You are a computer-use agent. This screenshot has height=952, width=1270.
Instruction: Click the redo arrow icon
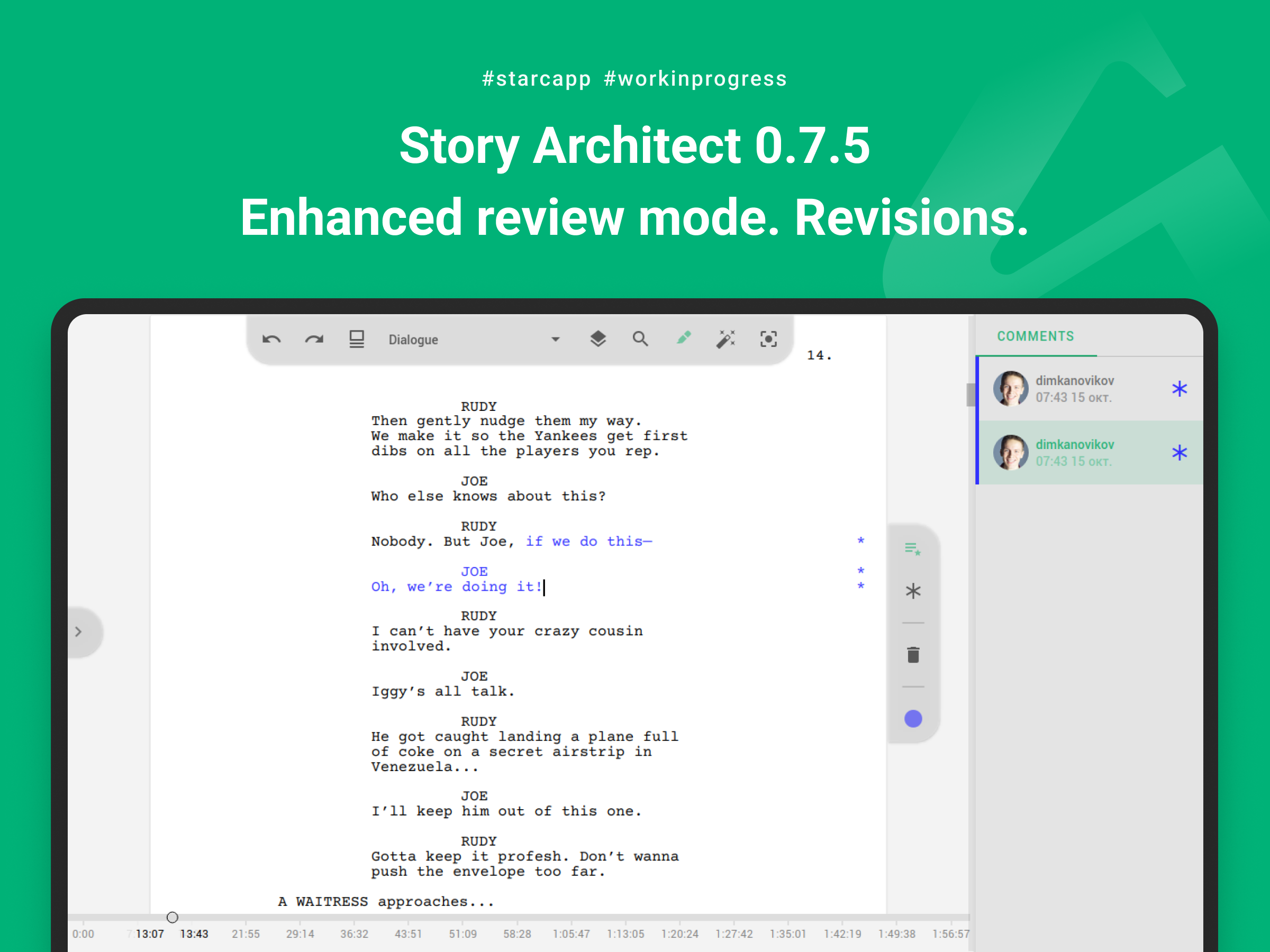click(x=313, y=339)
